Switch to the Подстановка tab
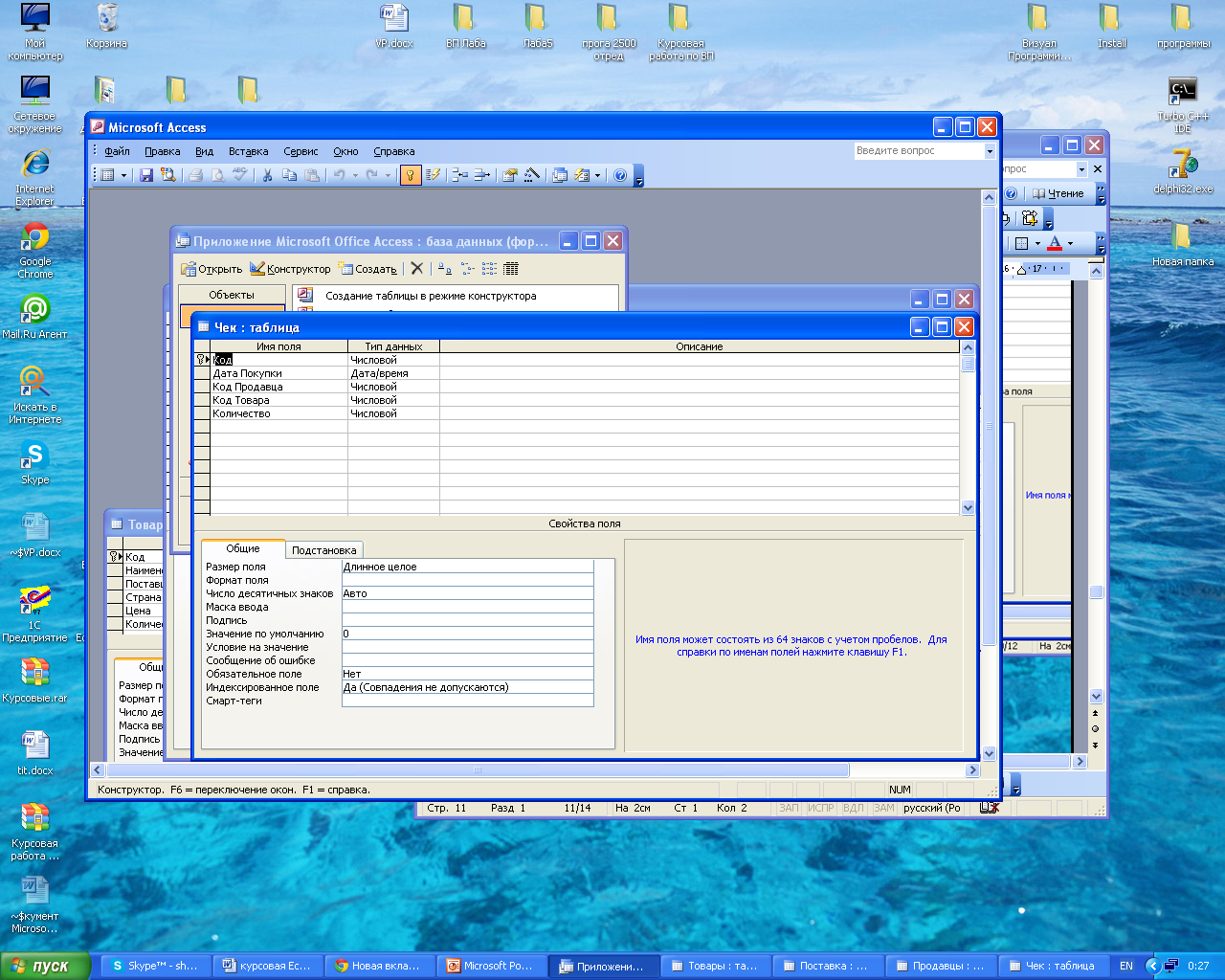Screen dimensions: 1225x980 (324, 550)
